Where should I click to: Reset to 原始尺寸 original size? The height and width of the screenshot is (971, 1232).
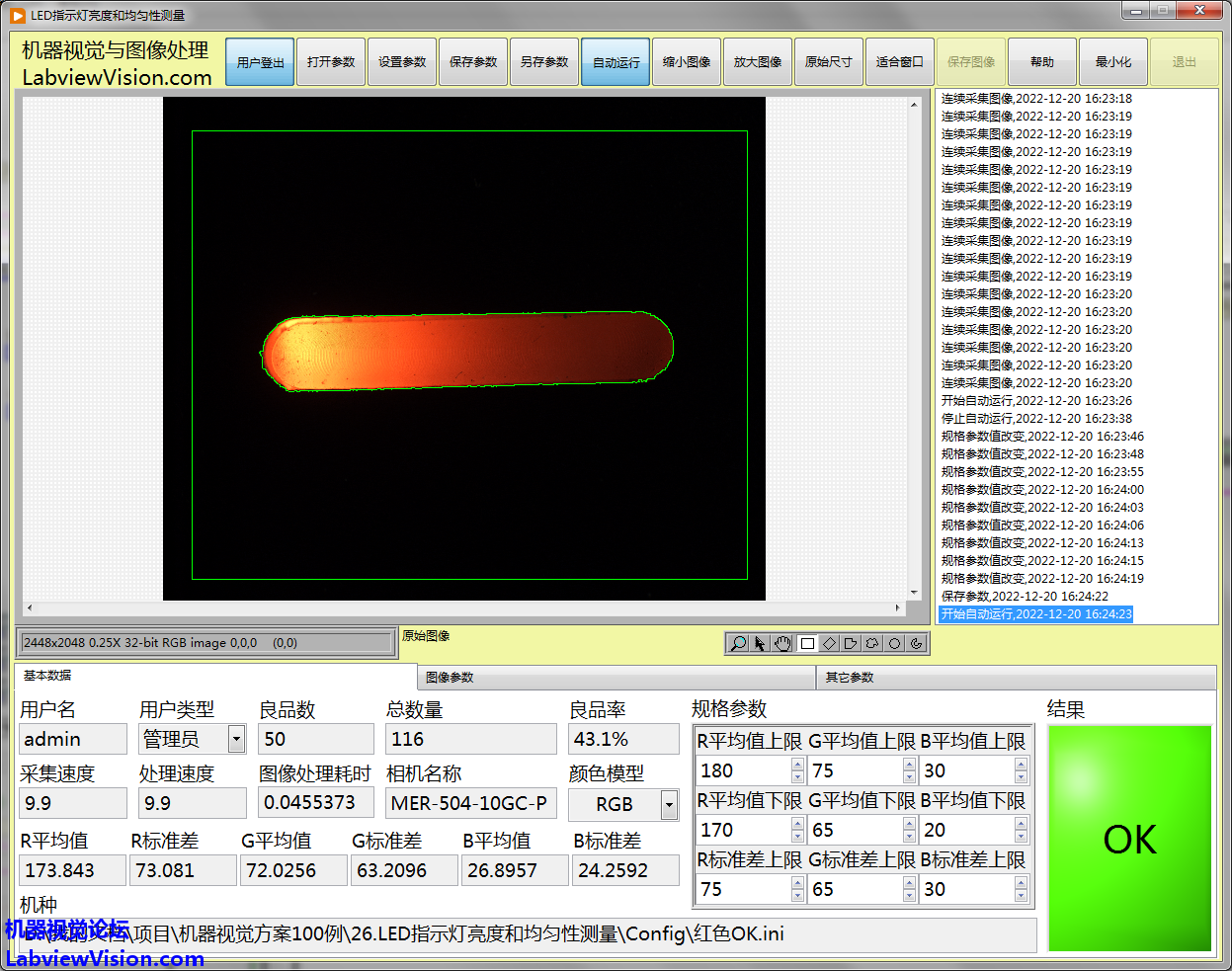(829, 62)
